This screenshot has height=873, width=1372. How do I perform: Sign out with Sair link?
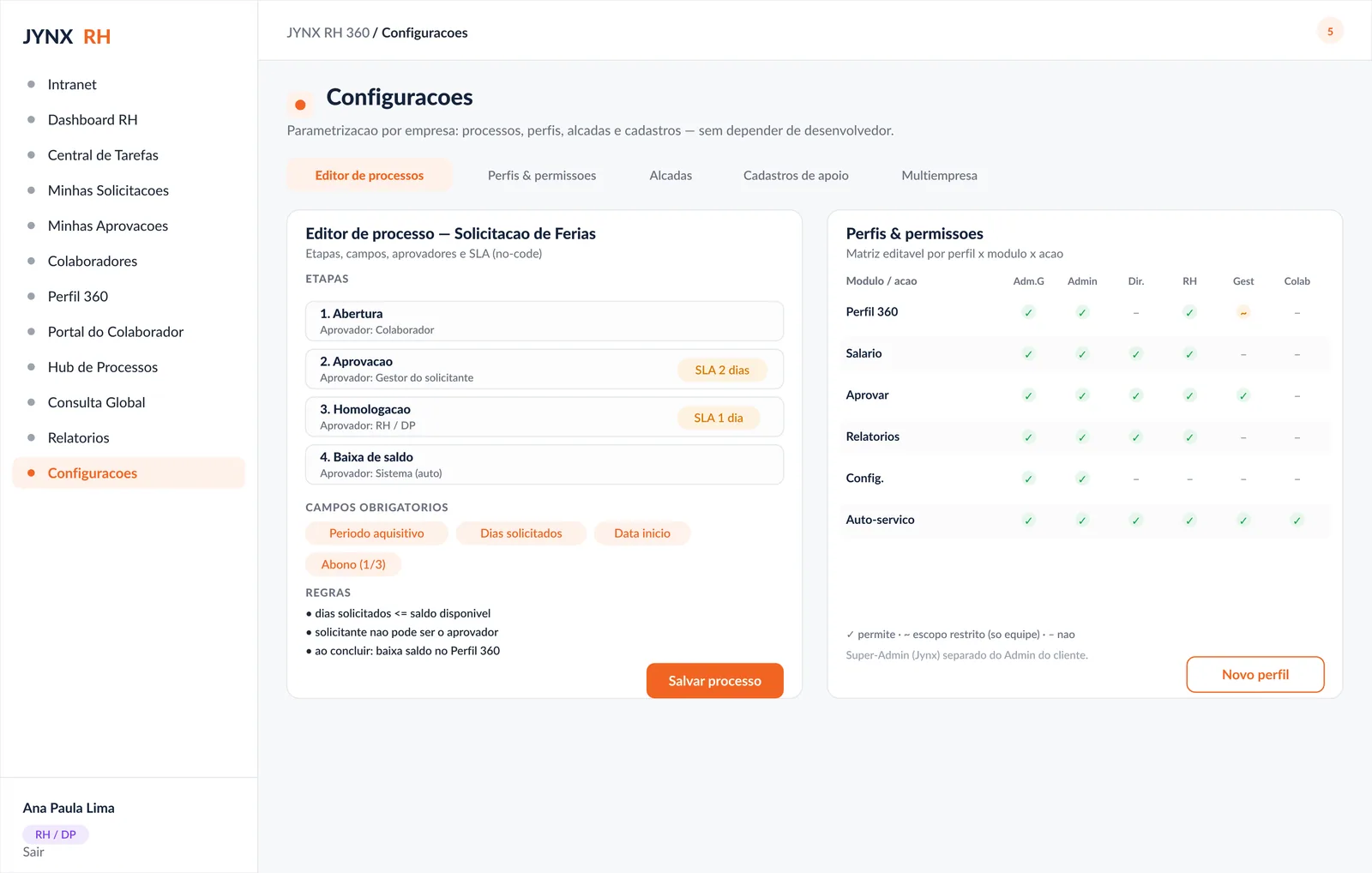point(33,852)
